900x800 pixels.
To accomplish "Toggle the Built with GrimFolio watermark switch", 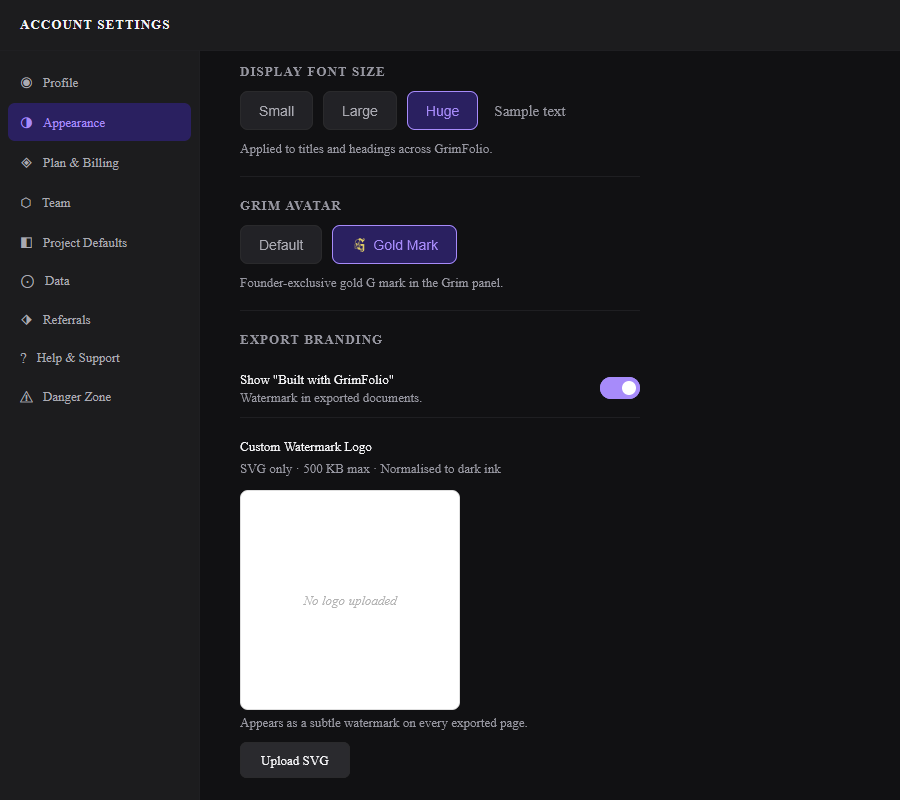I will click(620, 389).
